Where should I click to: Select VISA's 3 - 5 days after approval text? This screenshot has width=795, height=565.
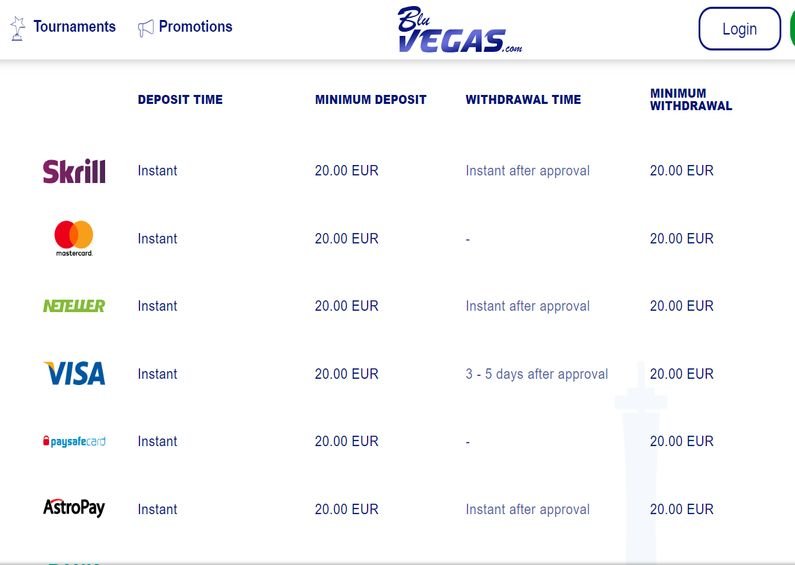click(536, 374)
